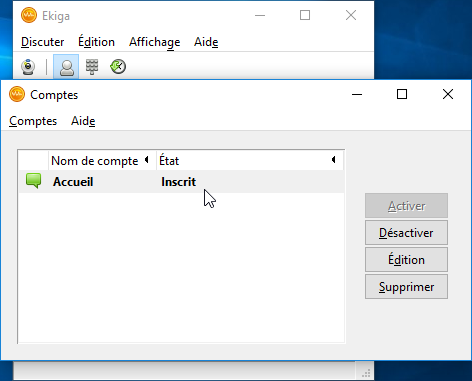
Task: Open the Aide menu in Ekiga window
Action: tap(206, 42)
